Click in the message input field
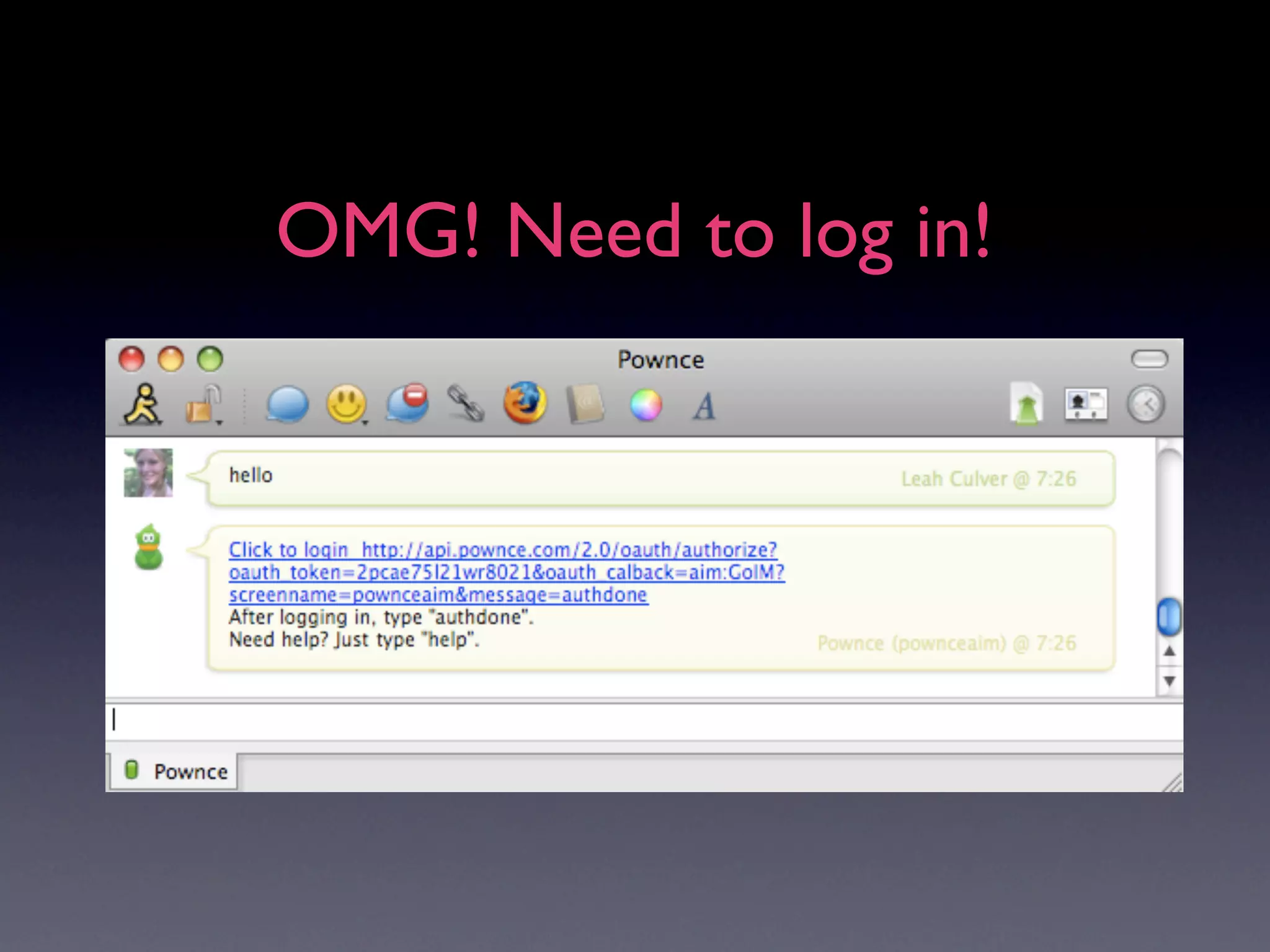 [644, 720]
